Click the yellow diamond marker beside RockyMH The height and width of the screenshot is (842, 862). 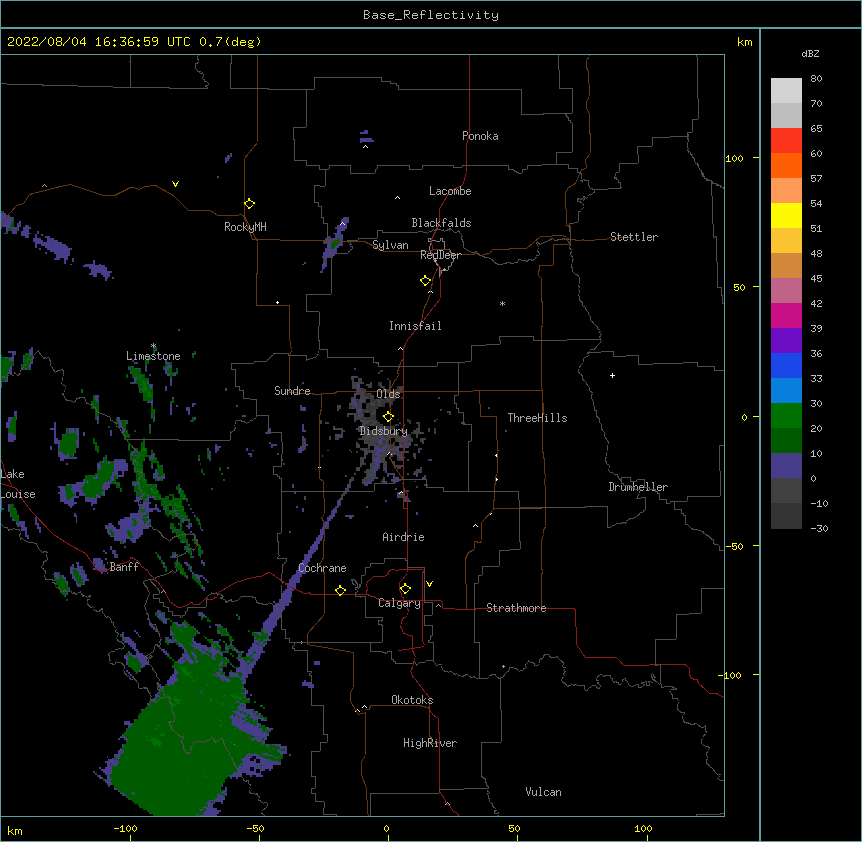[250, 204]
